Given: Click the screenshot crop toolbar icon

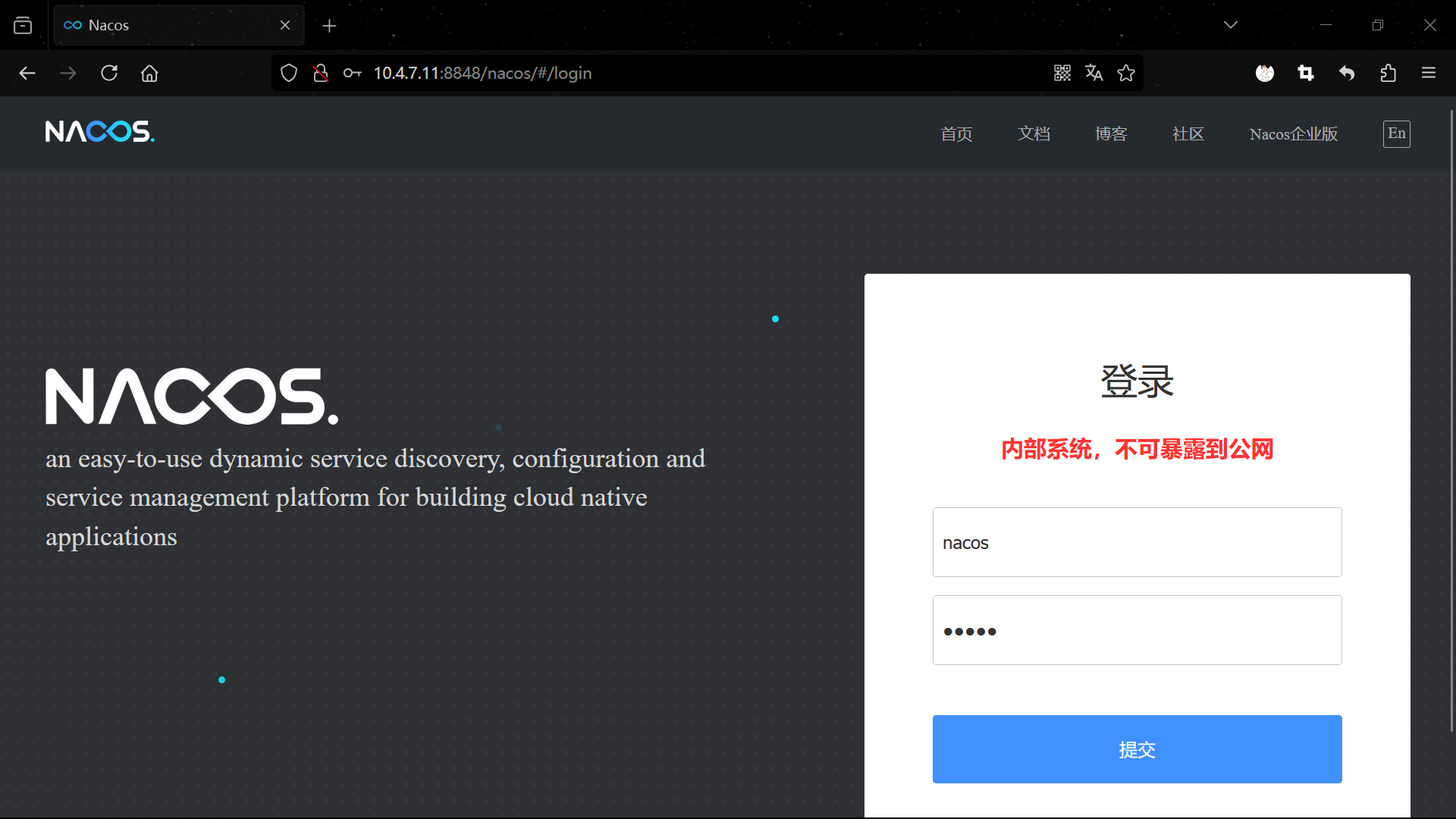Looking at the screenshot, I should 1305,73.
